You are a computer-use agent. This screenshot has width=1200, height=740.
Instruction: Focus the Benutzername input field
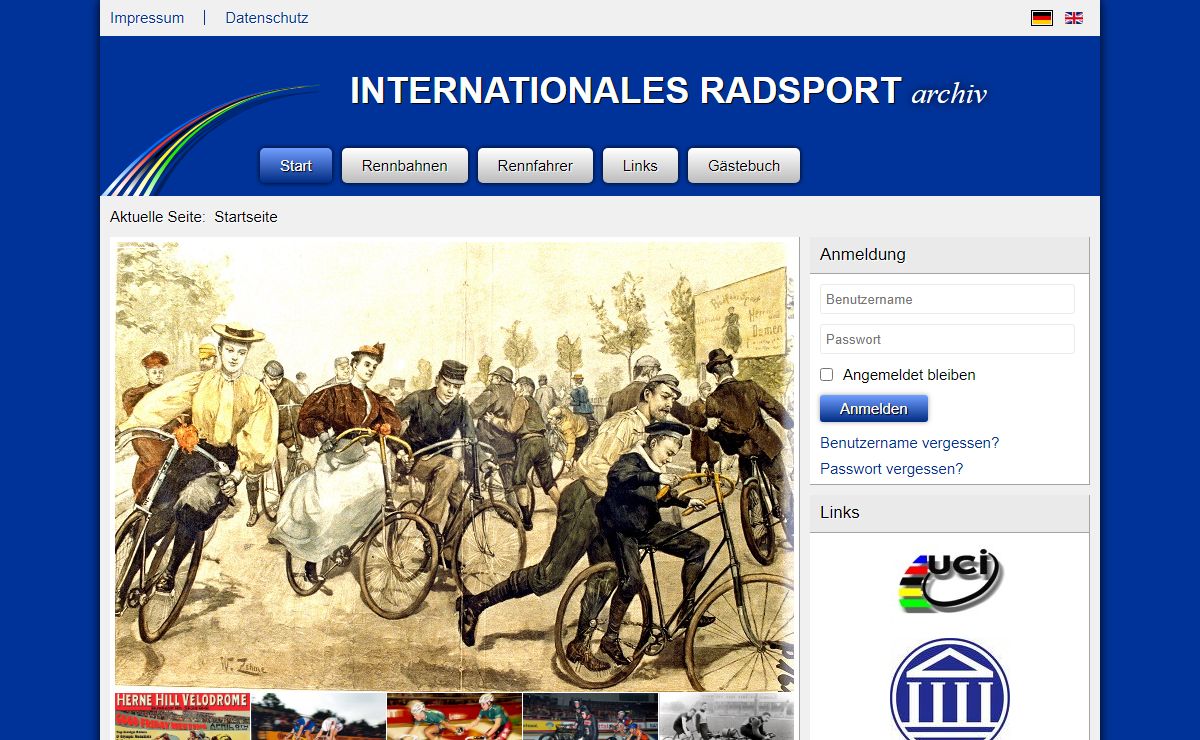tap(947, 299)
